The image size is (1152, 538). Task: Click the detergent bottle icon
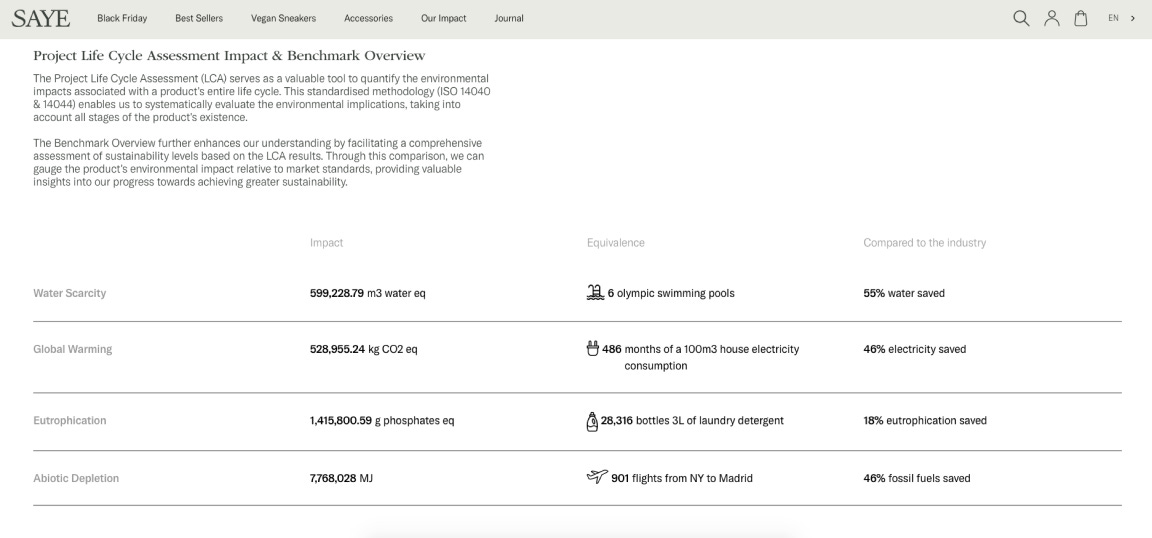pyautogui.click(x=592, y=421)
